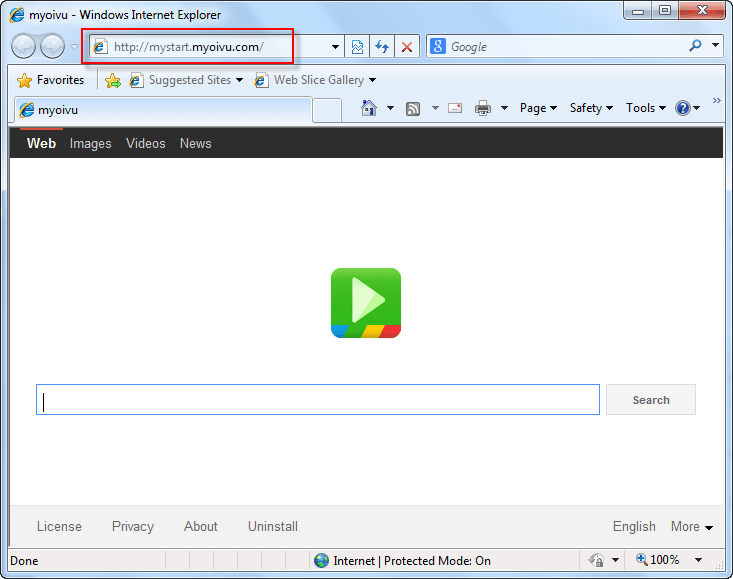Click the Refresh page icon
The image size is (733, 579).
(x=382, y=47)
